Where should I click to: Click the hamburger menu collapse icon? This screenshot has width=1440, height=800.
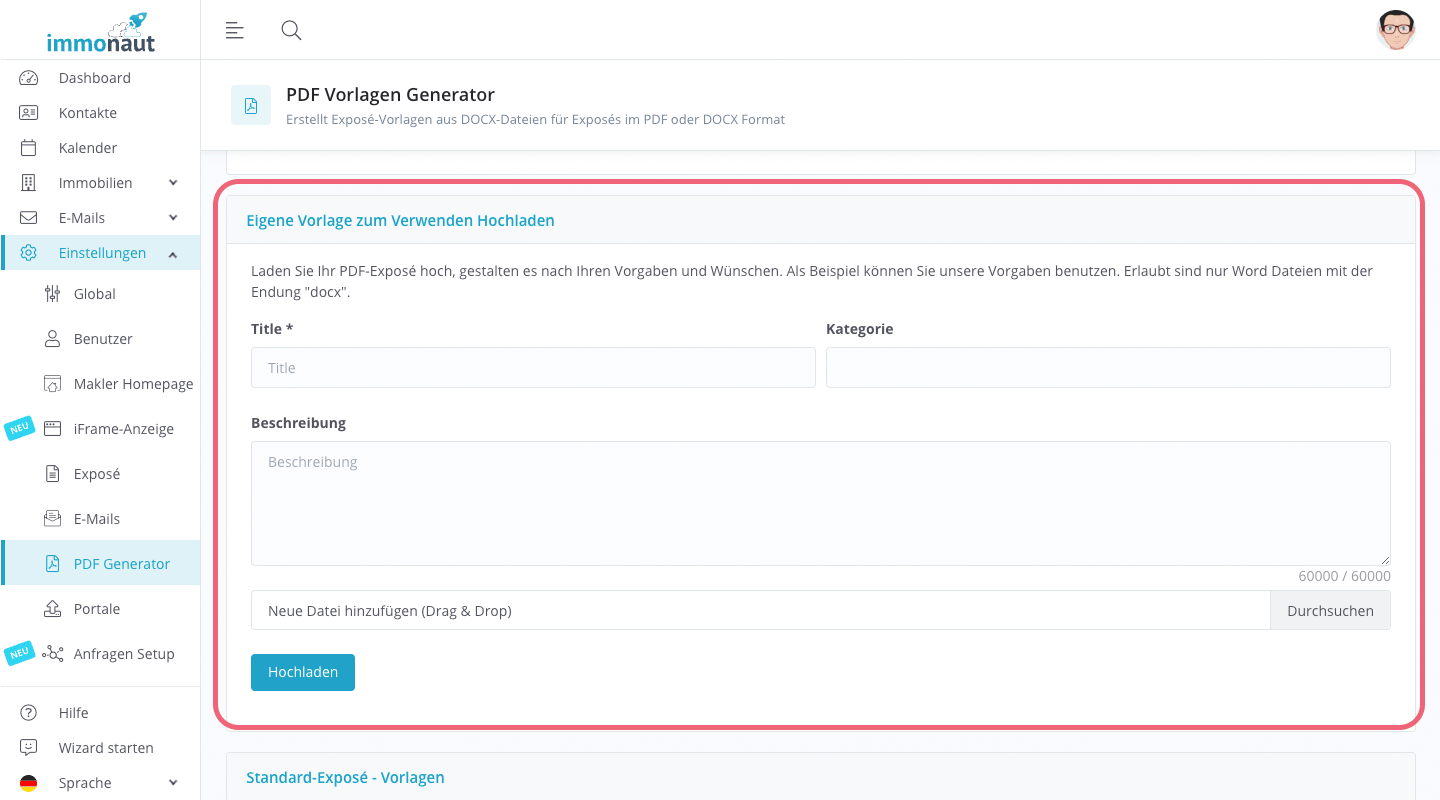[x=235, y=30]
